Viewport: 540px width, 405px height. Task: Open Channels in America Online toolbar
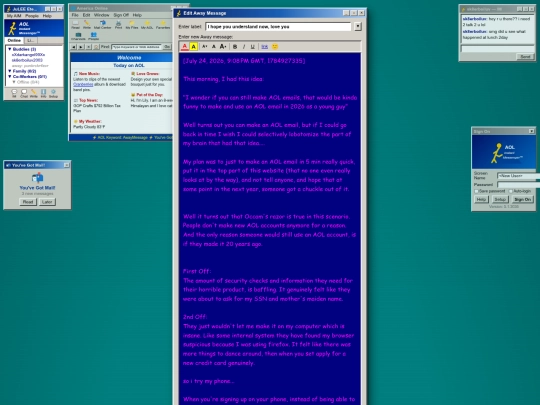click(x=78, y=37)
